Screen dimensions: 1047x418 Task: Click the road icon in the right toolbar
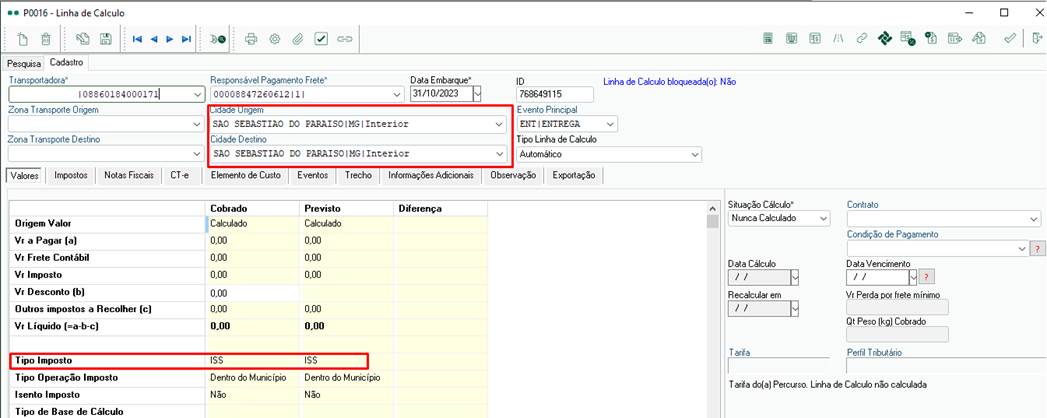click(x=838, y=39)
